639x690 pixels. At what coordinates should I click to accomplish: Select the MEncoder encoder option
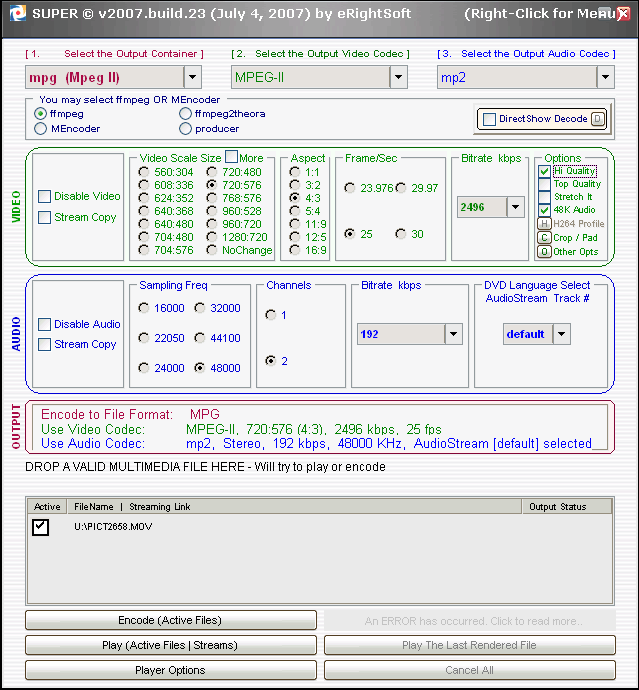41,128
